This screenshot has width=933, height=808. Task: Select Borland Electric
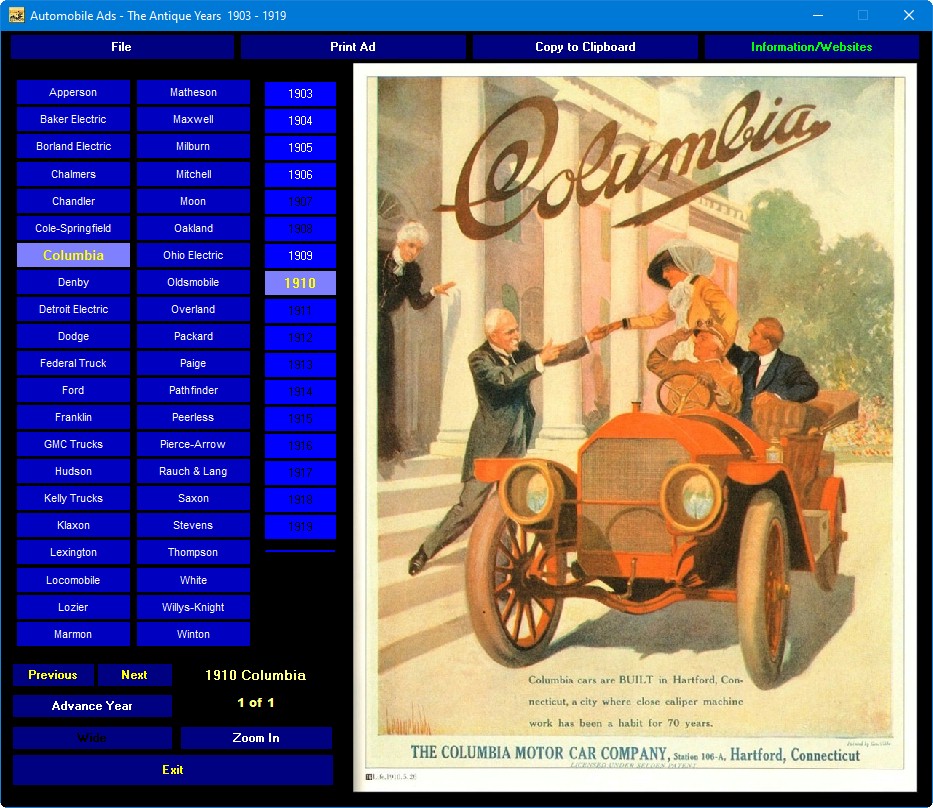pos(73,146)
